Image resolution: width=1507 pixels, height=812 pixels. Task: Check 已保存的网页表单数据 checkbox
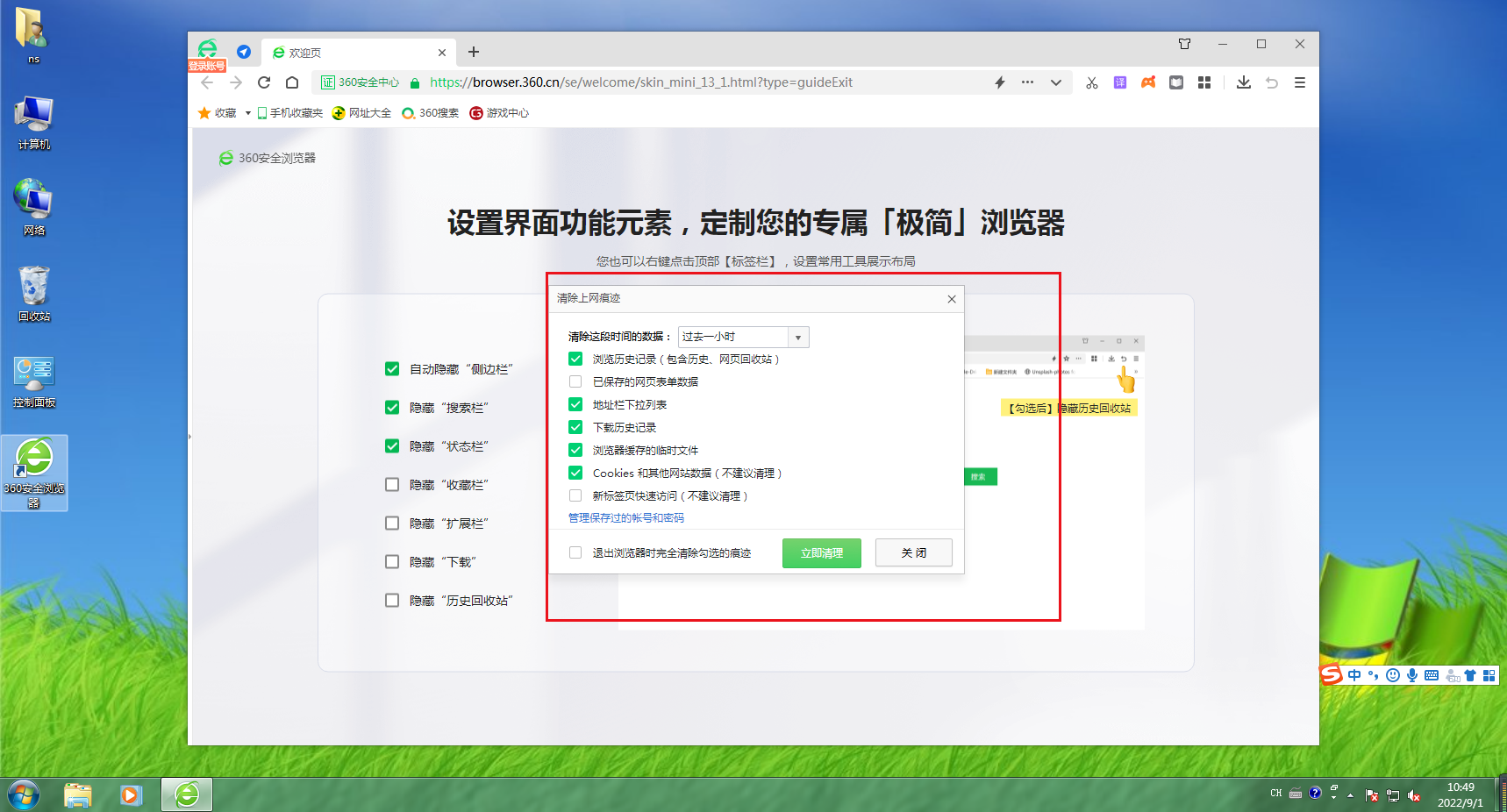point(575,381)
